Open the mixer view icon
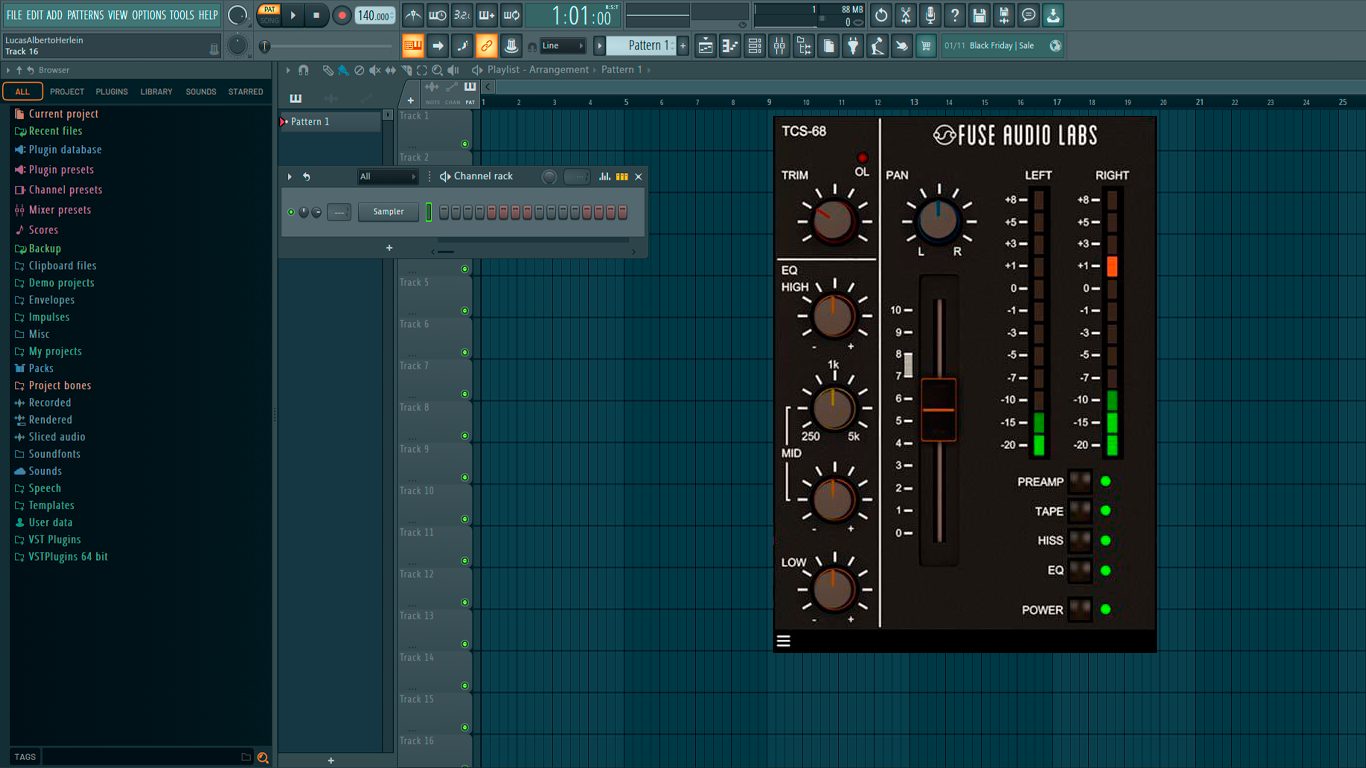This screenshot has width=1366, height=768. click(779, 45)
